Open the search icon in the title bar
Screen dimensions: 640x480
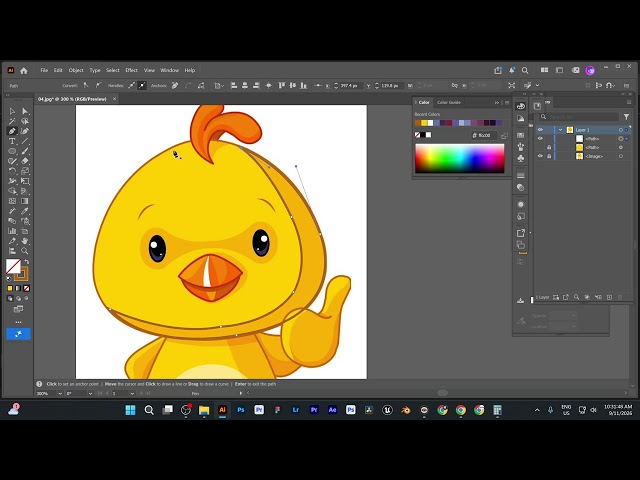525,71
